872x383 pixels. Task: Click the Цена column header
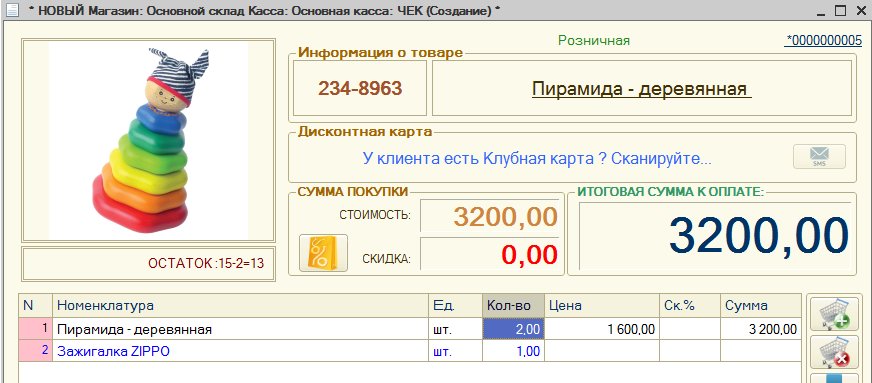(602, 306)
